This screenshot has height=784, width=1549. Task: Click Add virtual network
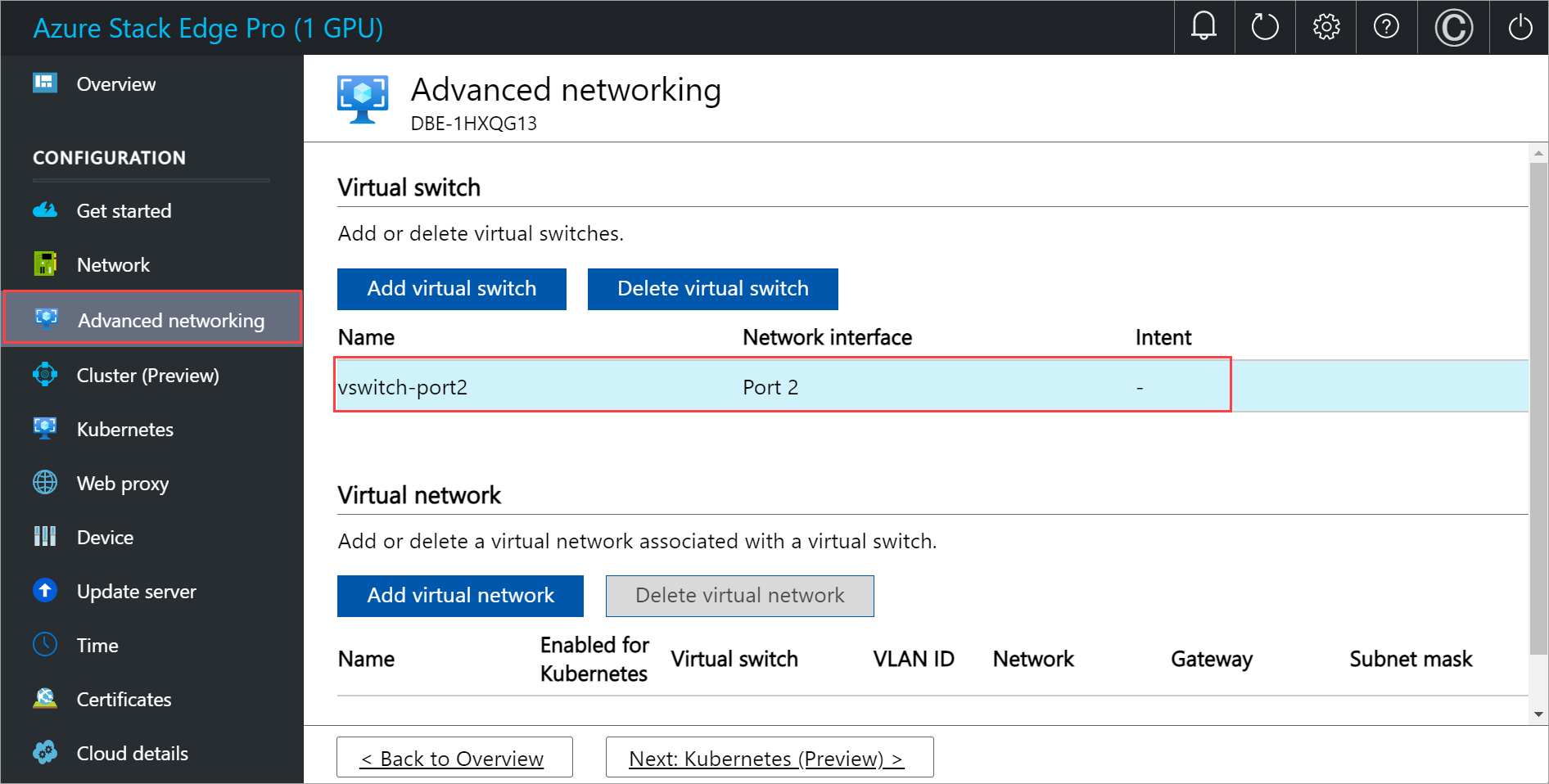click(x=459, y=595)
